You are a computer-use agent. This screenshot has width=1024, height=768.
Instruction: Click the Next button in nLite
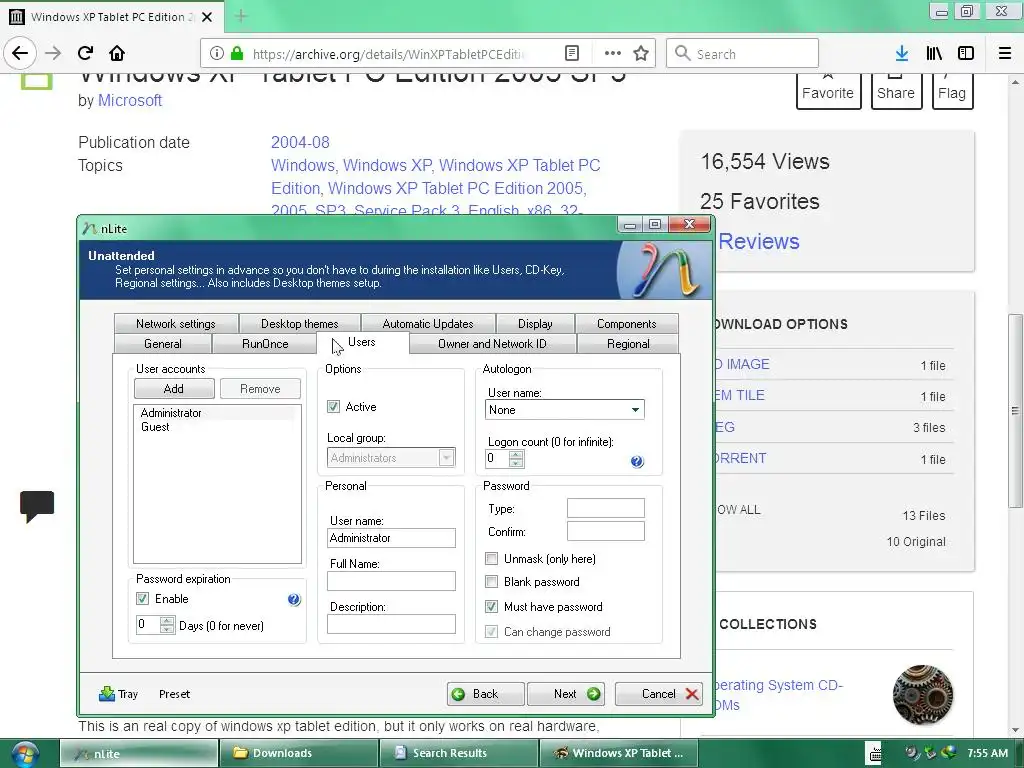pyautogui.click(x=566, y=694)
